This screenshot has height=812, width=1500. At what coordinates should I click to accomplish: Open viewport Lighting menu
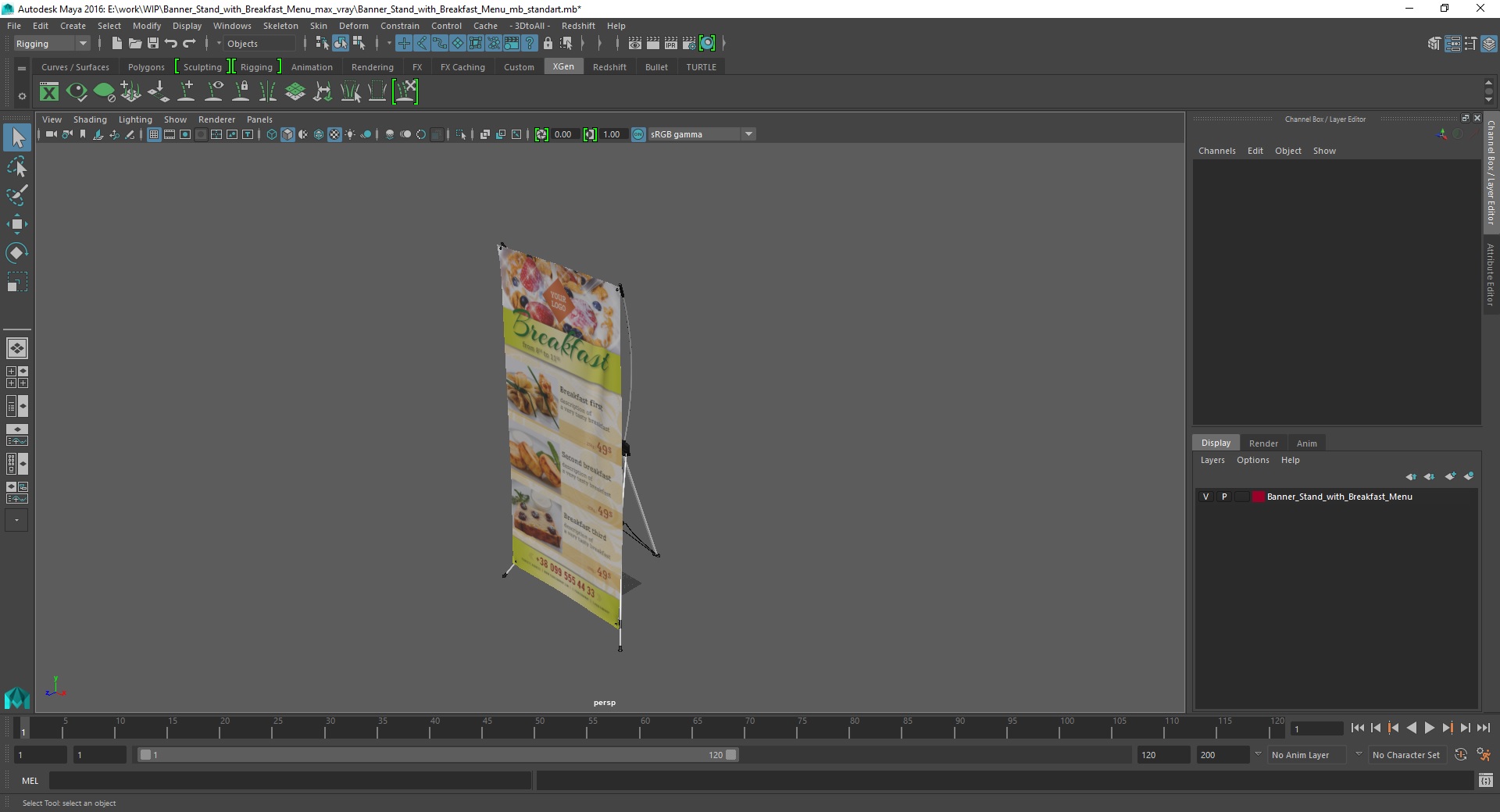pos(135,119)
